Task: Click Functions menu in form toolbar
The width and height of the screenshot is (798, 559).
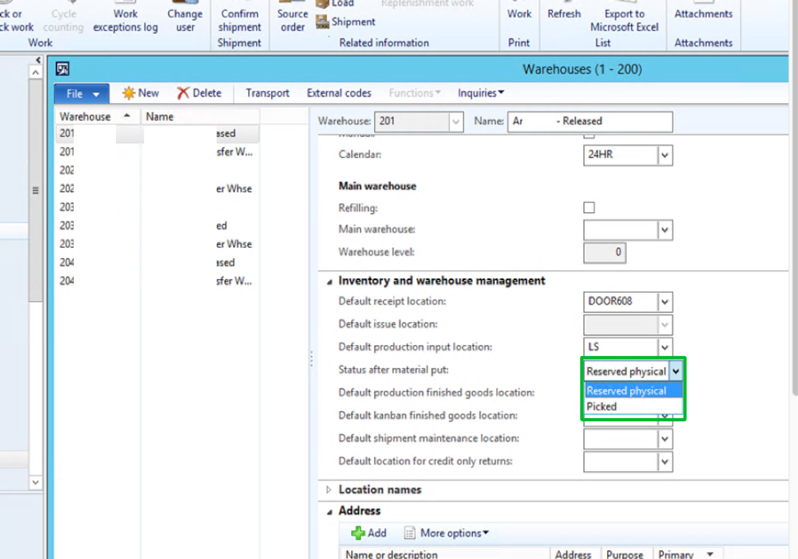Action: click(x=415, y=93)
